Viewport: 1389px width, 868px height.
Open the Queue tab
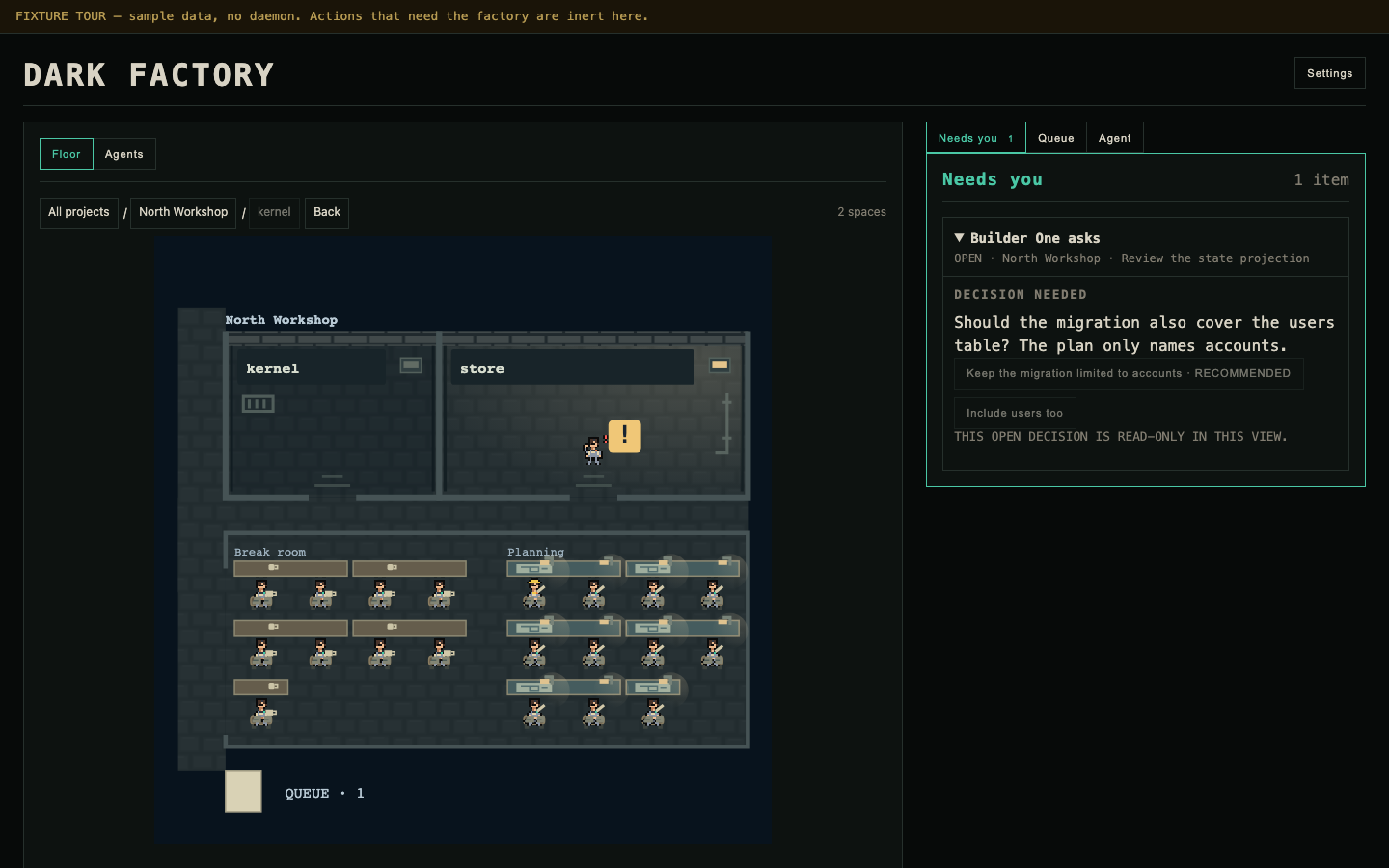point(1056,138)
